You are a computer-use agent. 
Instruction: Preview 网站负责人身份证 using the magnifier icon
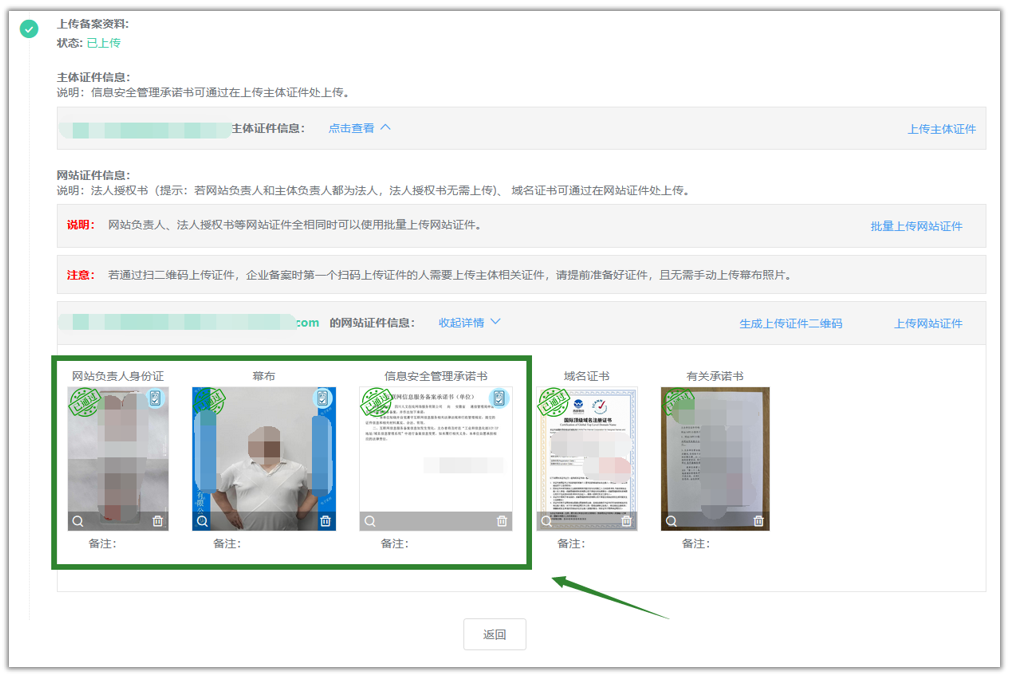pyautogui.click(x=78, y=520)
